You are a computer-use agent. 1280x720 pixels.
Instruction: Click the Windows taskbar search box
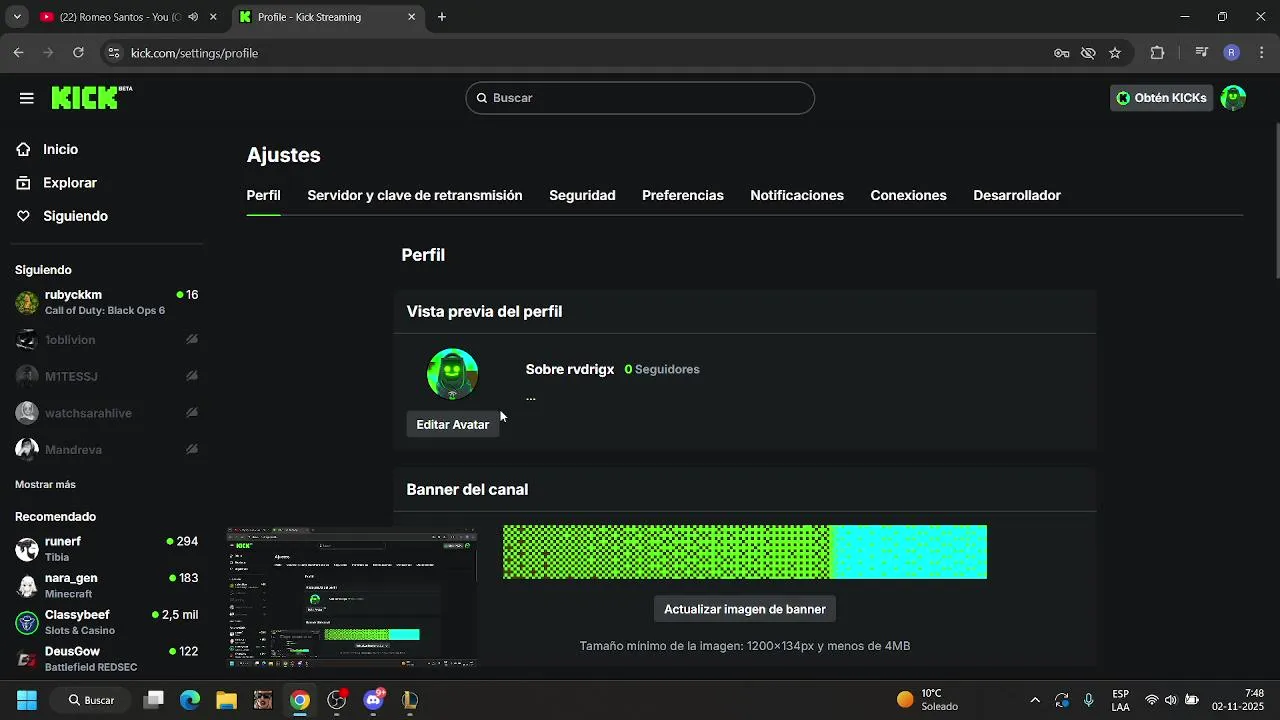coord(90,700)
